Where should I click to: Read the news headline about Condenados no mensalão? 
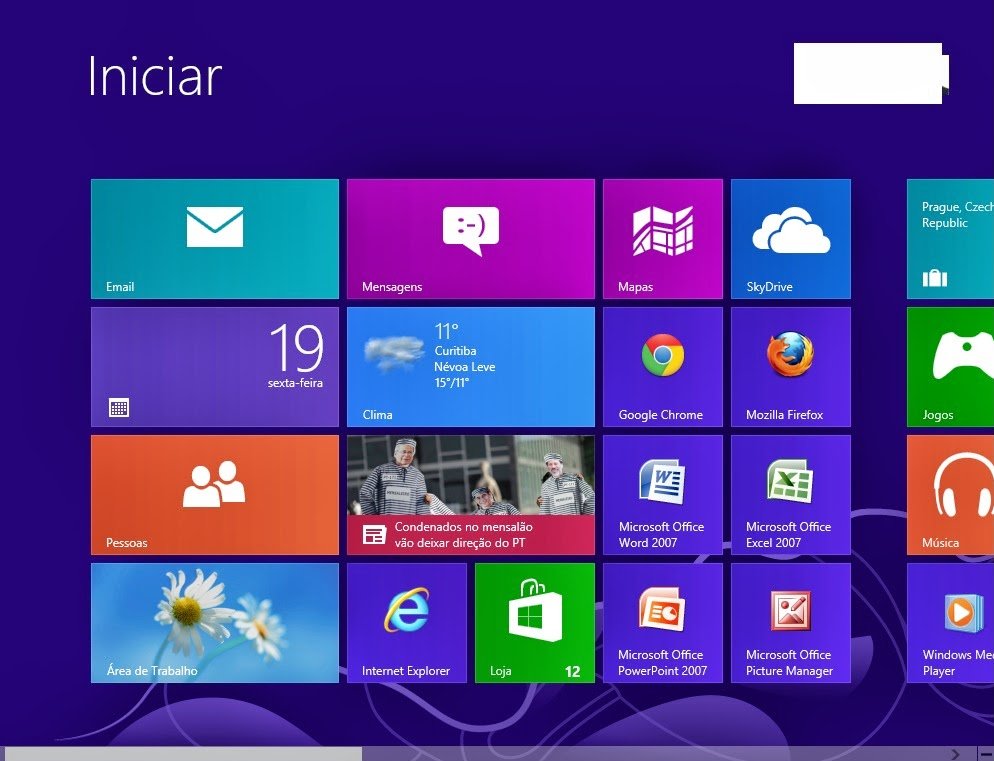click(470, 494)
